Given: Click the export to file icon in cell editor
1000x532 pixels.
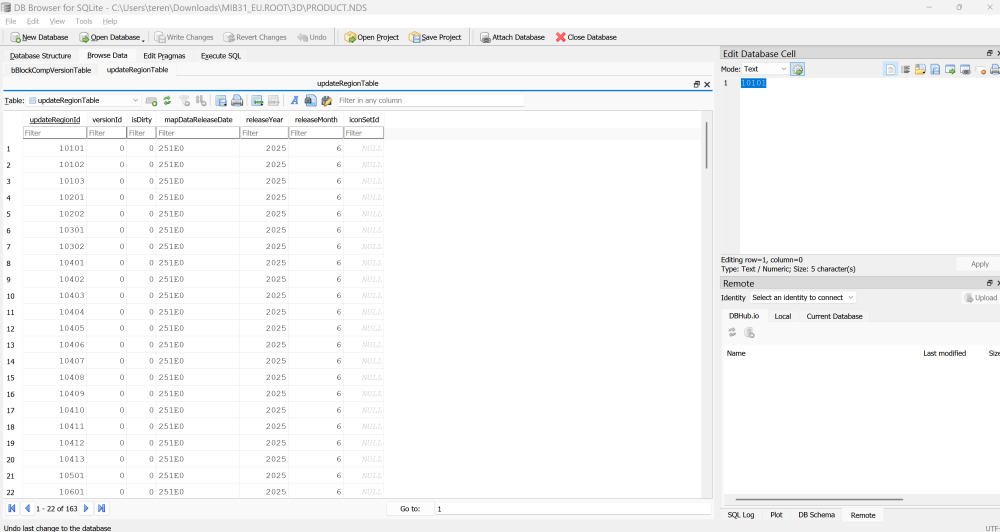Looking at the screenshot, I should click(x=935, y=69).
